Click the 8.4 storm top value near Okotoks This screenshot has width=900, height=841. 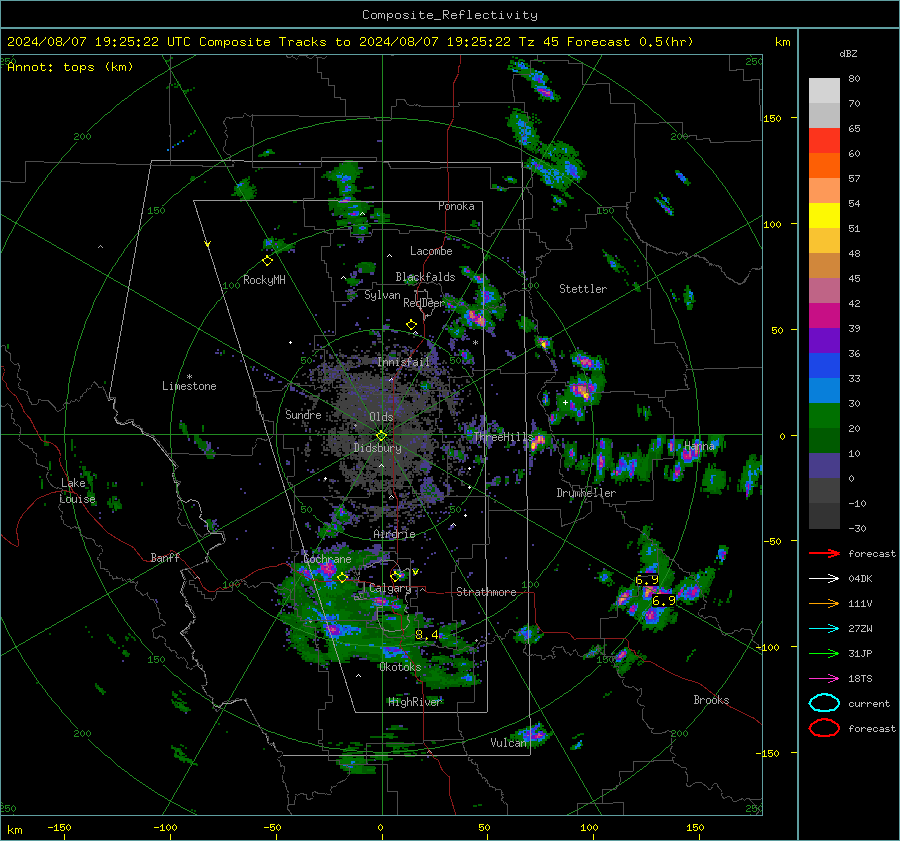click(x=426, y=634)
